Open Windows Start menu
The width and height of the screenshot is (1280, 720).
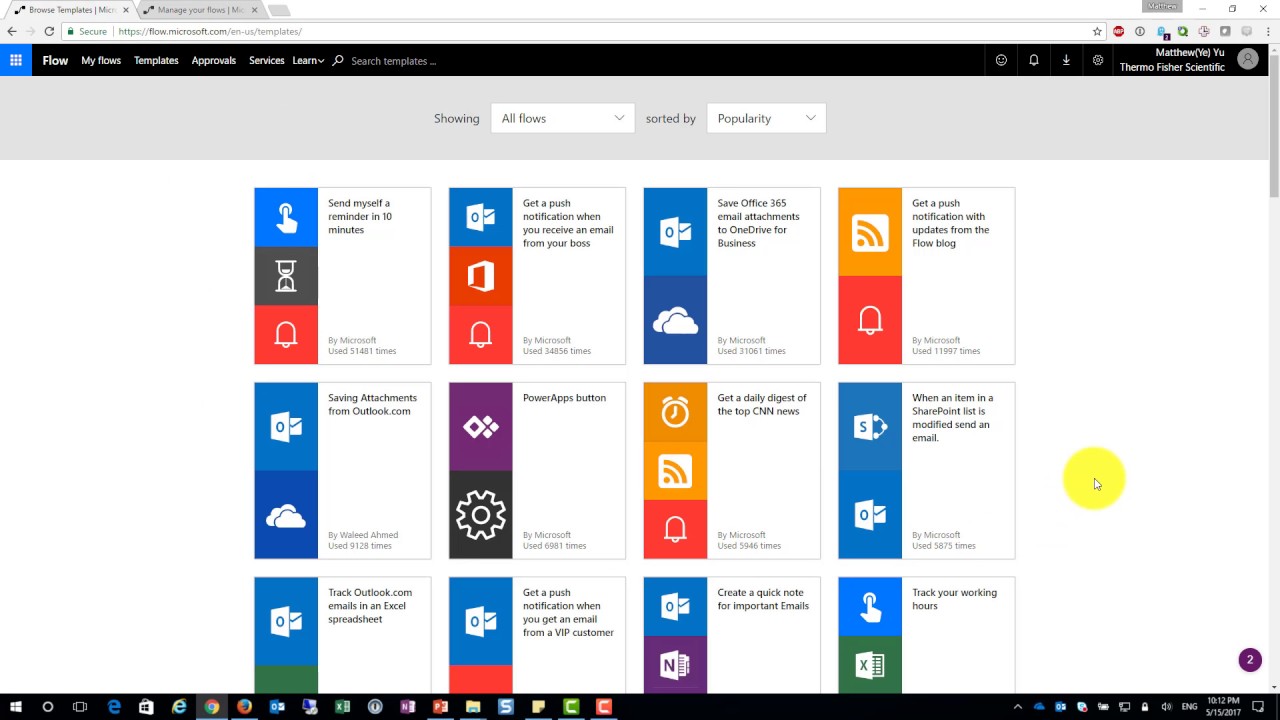pyautogui.click(x=15, y=706)
